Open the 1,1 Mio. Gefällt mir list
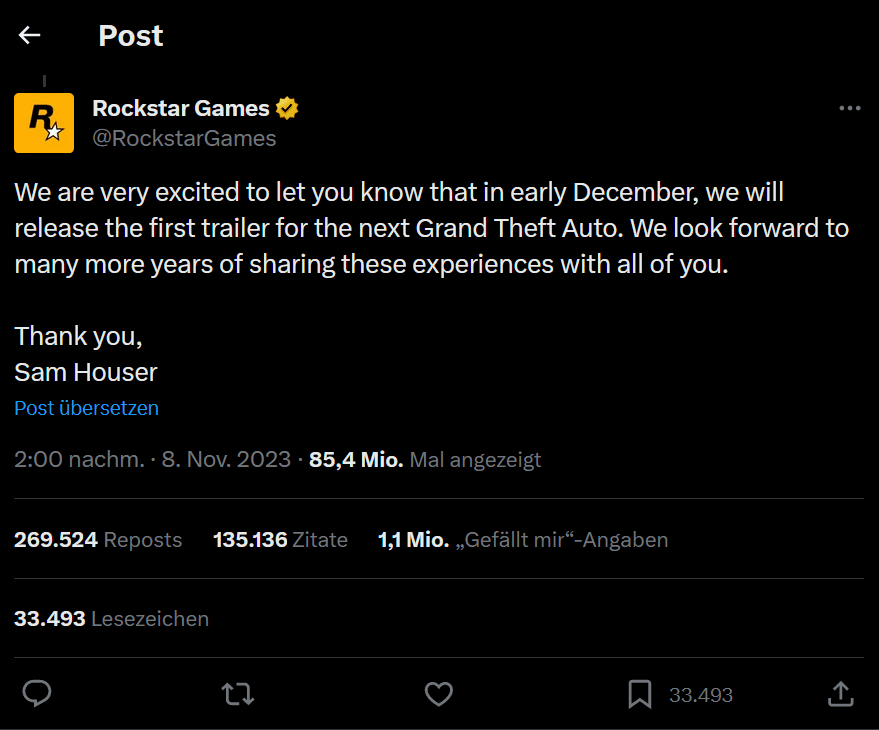Image resolution: width=879 pixels, height=730 pixels. point(523,539)
